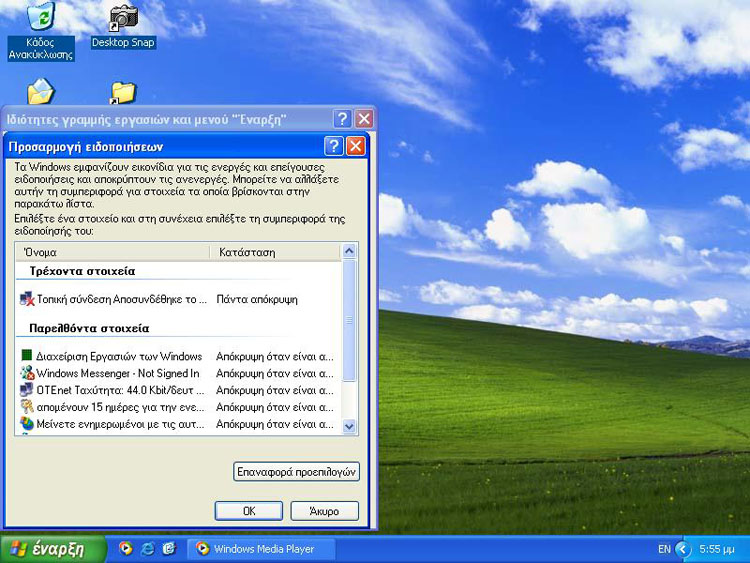Launch Outlook Express from quick launch
This screenshot has width=750, height=563.
point(169,548)
